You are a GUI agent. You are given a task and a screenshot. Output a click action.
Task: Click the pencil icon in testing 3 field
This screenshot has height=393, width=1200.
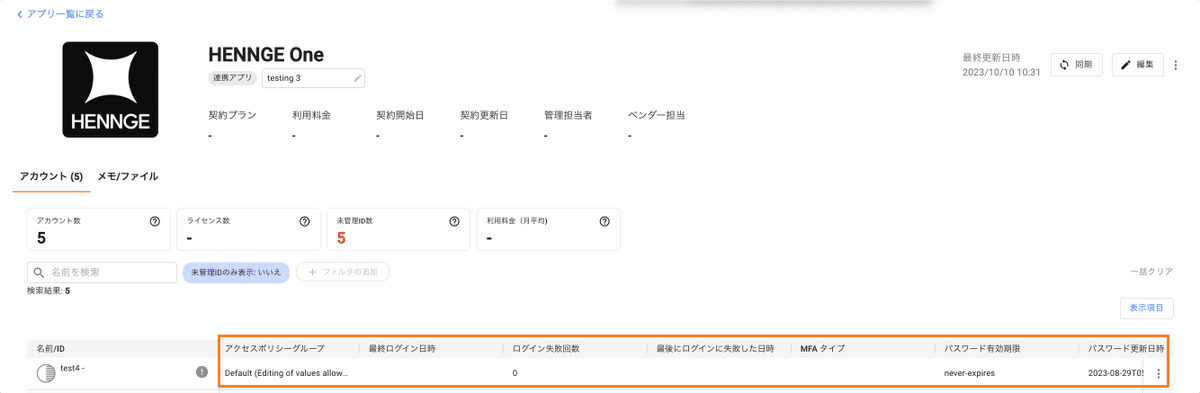[358, 78]
